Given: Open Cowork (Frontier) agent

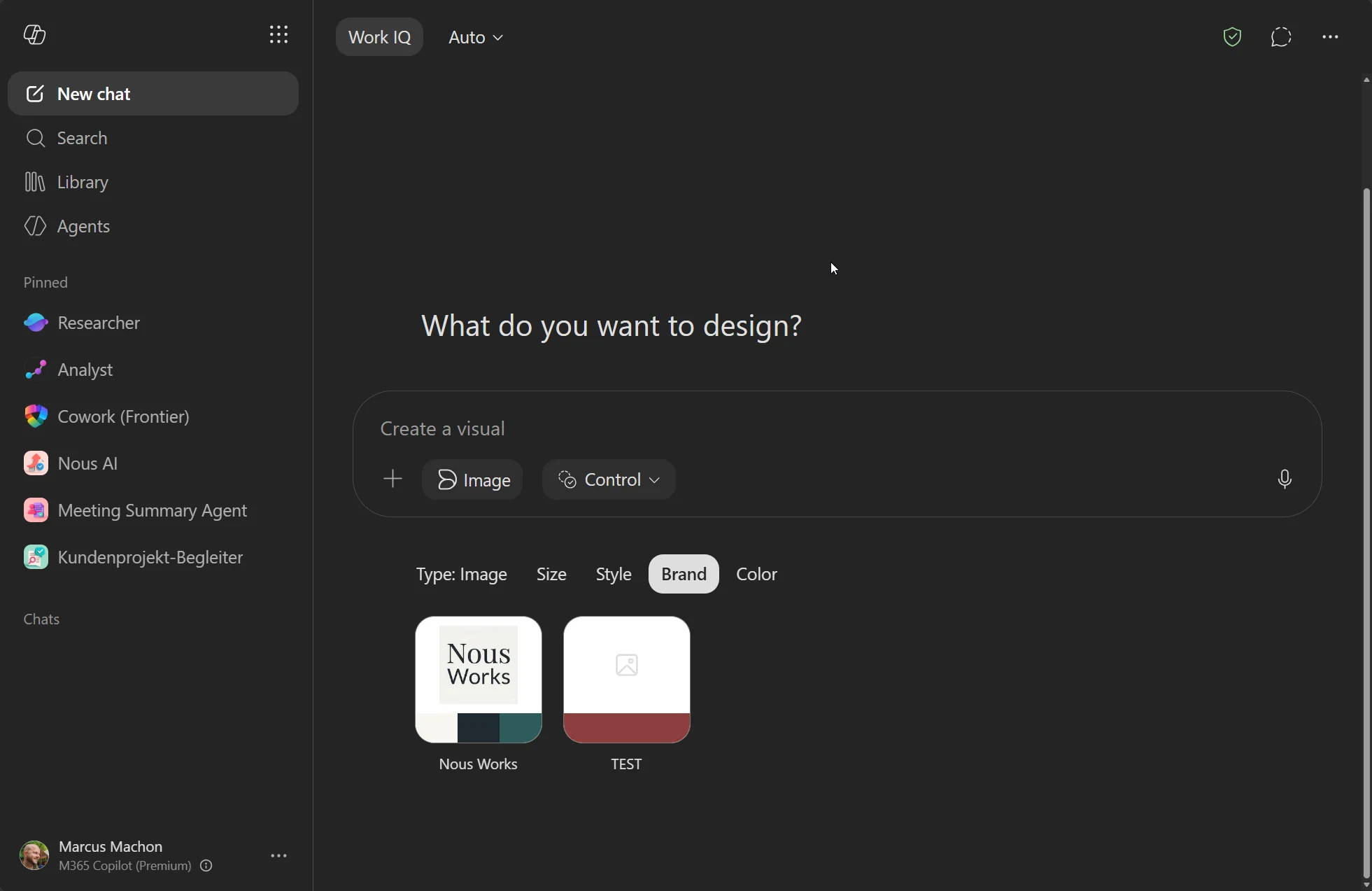Looking at the screenshot, I should click(x=153, y=416).
